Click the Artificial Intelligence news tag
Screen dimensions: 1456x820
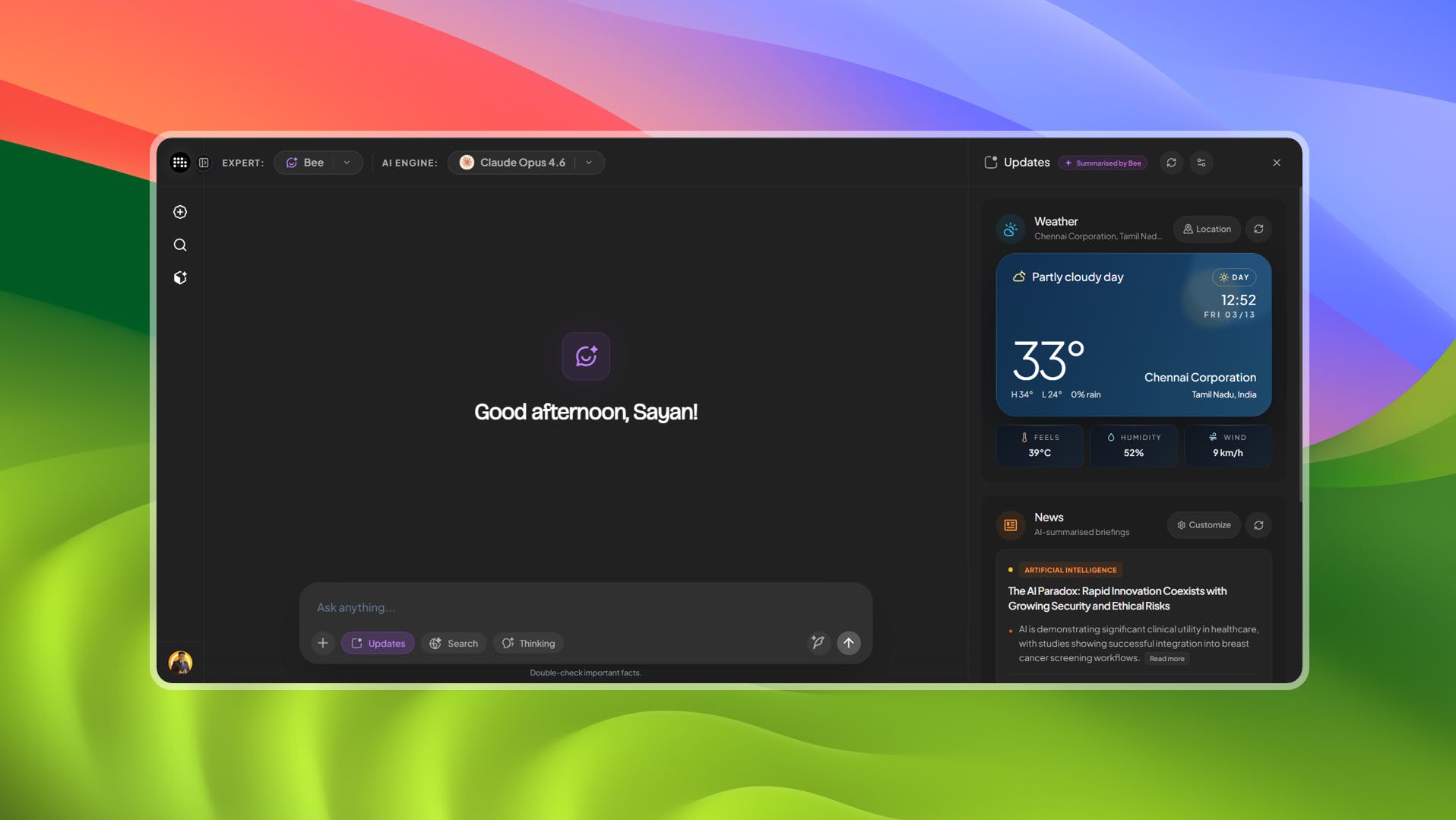(x=1070, y=570)
